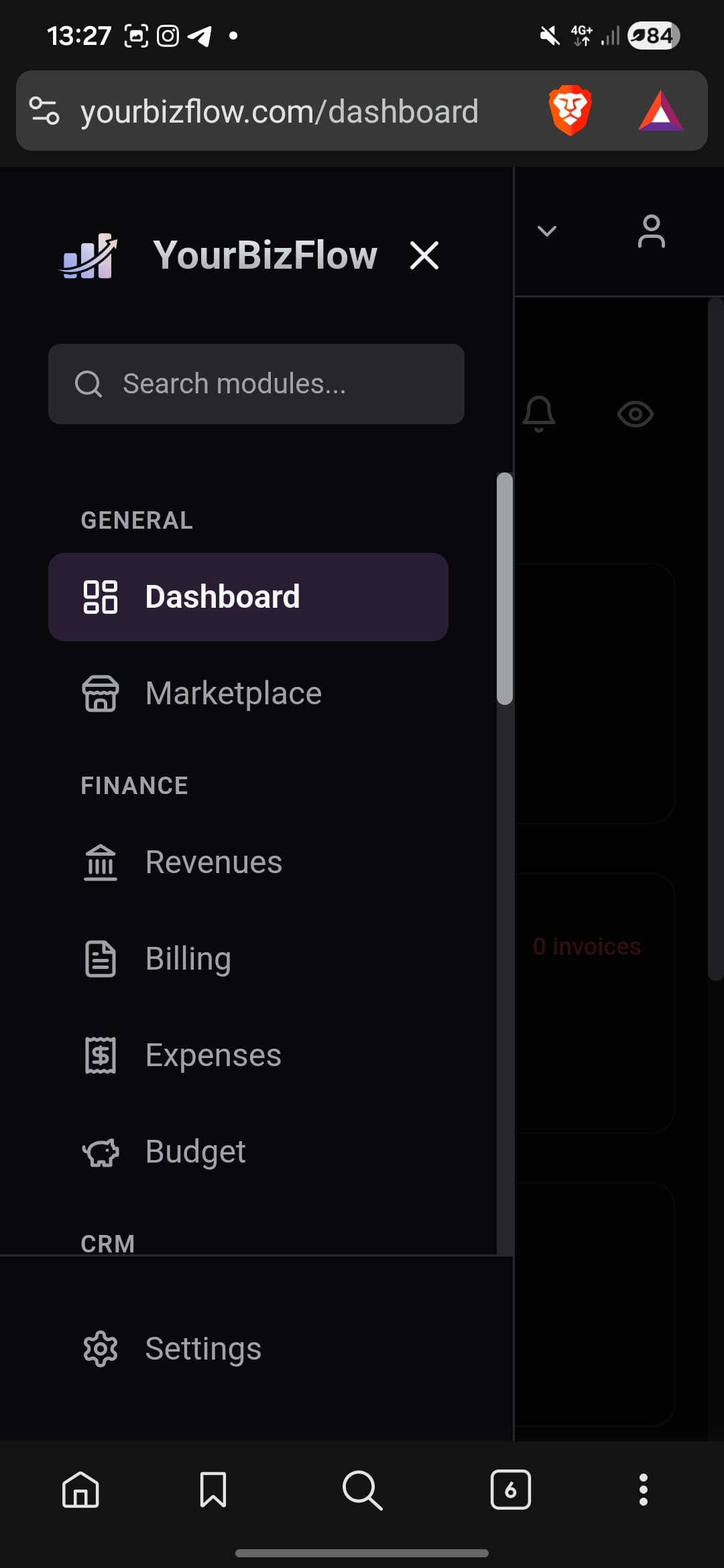Viewport: 724px width, 1568px height.
Task: Open the browser three-dot menu
Action: 643,1490
